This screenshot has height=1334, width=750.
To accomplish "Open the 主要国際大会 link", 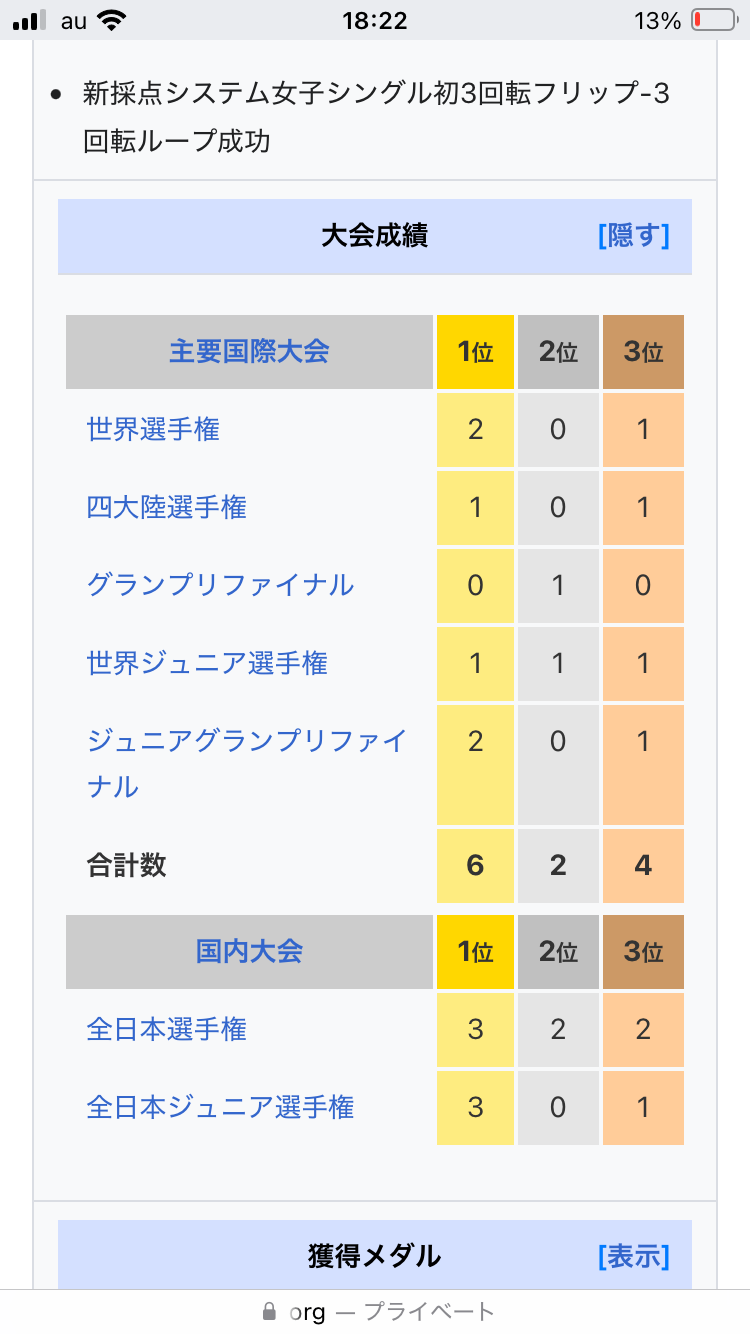I will 249,352.
